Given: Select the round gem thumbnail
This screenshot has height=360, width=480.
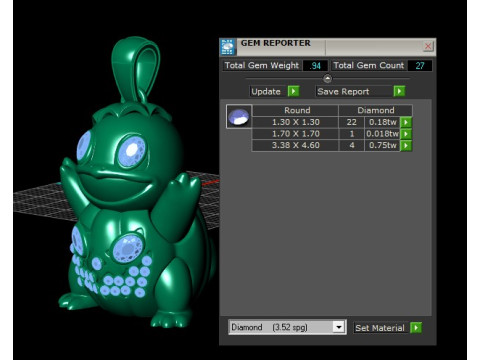Looking at the screenshot, I should tap(239, 117).
